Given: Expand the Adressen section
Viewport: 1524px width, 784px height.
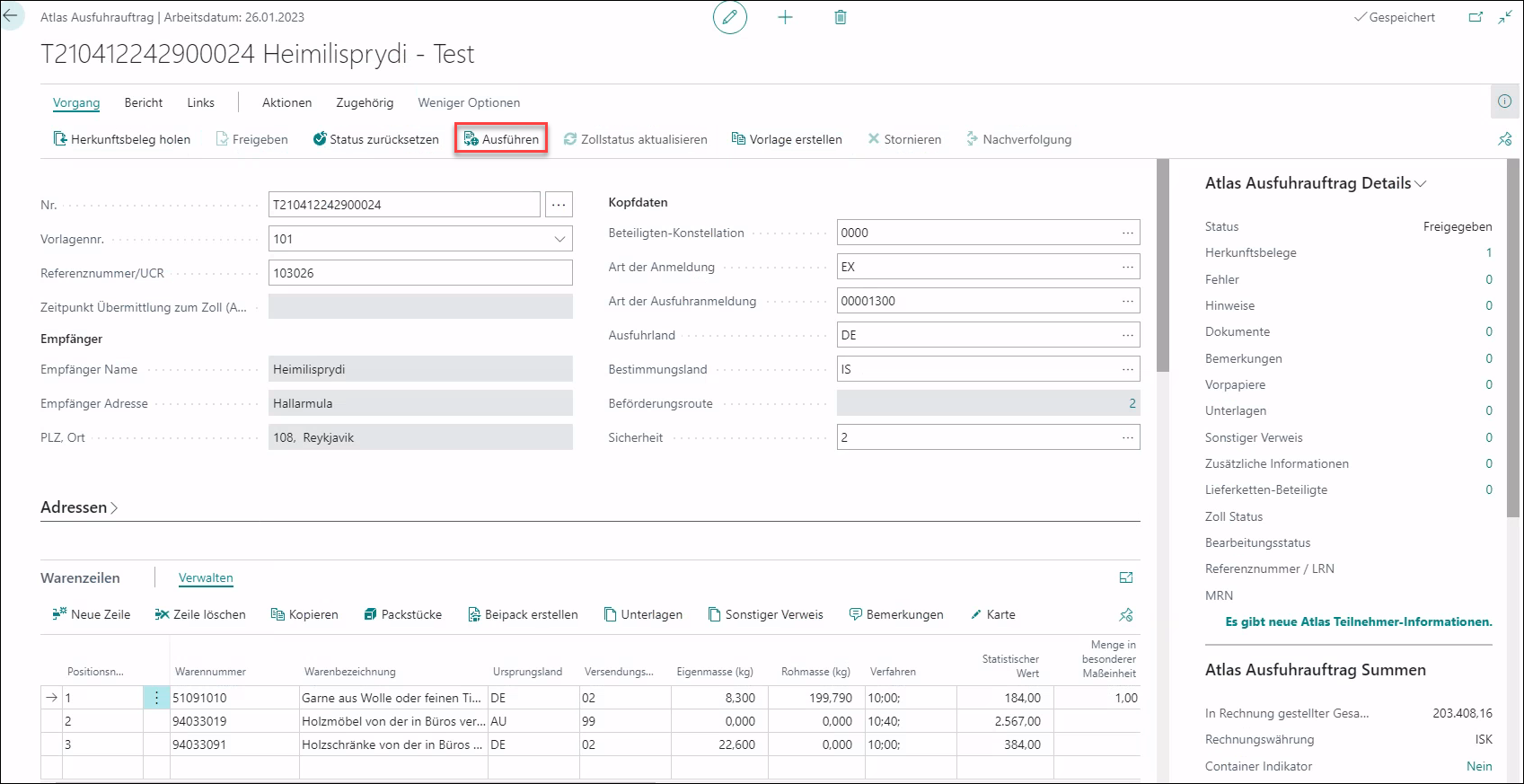Looking at the screenshot, I should pyautogui.click(x=79, y=507).
